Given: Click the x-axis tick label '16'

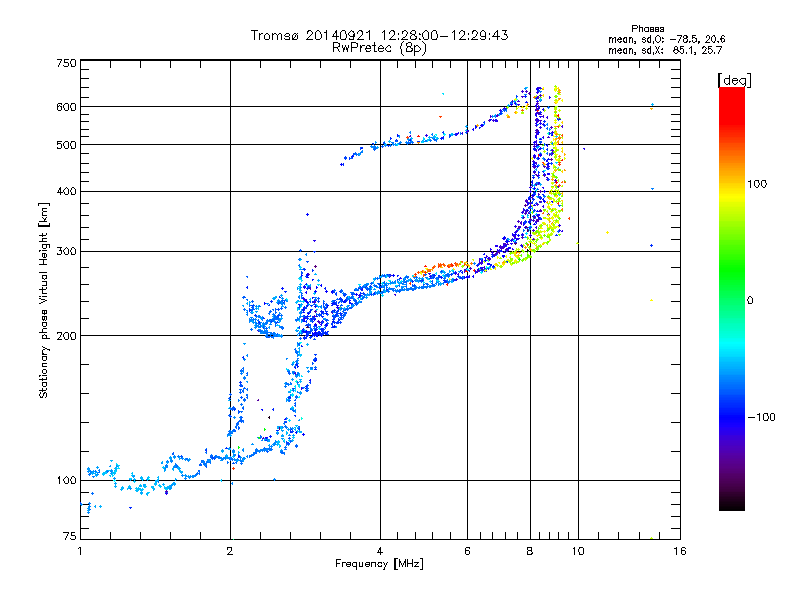Looking at the screenshot, I should [680, 551].
